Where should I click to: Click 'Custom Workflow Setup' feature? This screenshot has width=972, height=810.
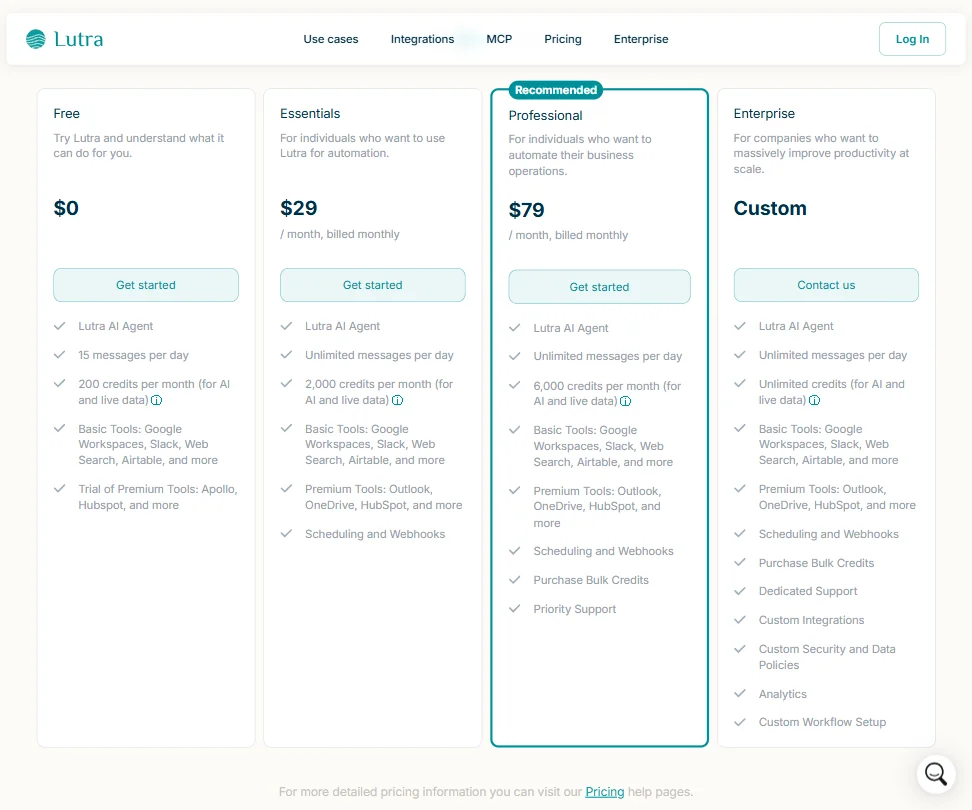coord(822,722)
